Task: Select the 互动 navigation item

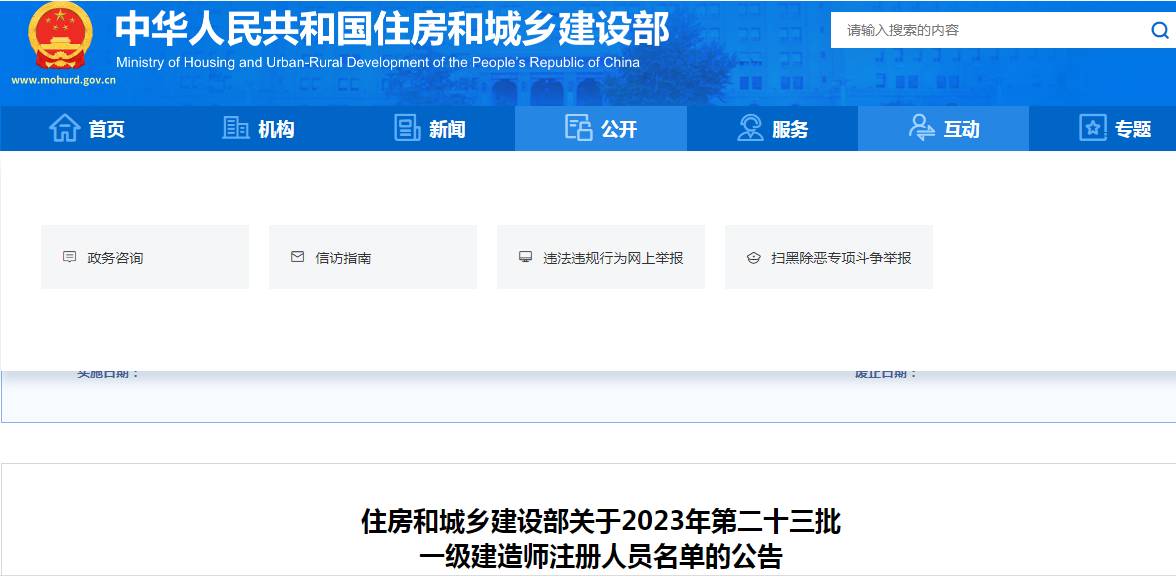Action: tap(944, 129)
